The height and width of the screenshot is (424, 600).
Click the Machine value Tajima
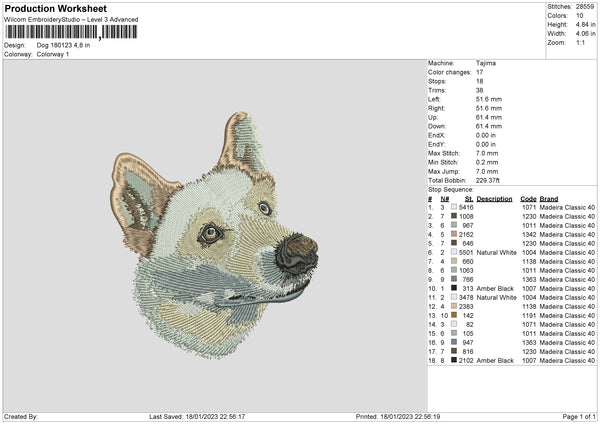[486, 62]
